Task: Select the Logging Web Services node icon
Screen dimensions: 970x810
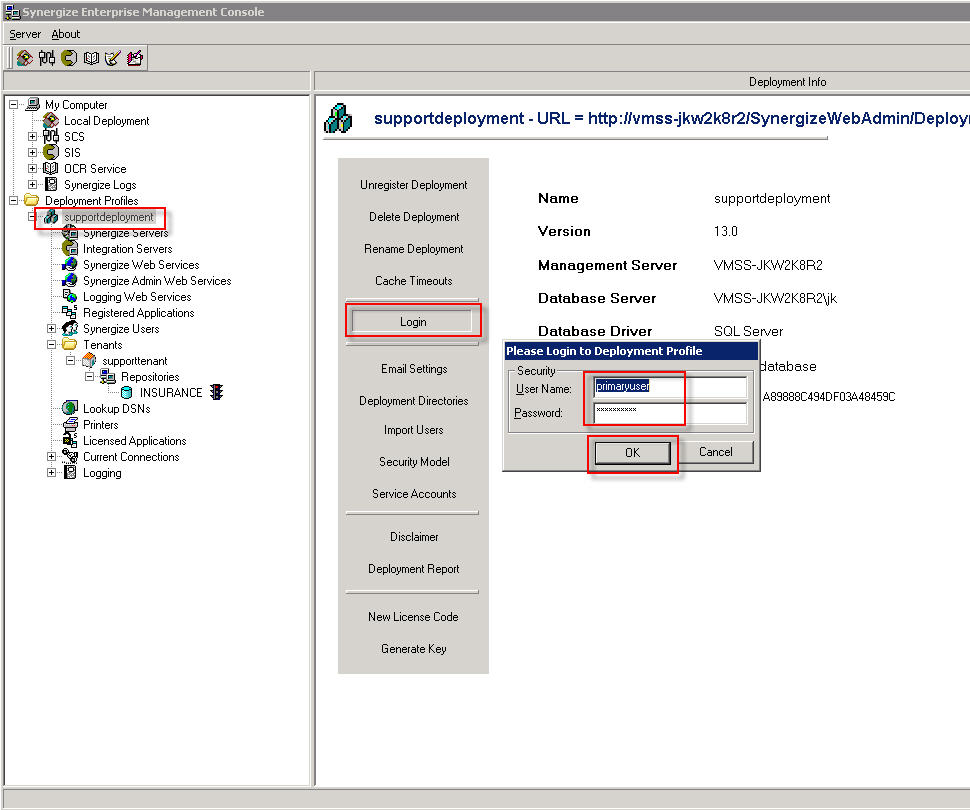Action: click(x=70, y=297)
